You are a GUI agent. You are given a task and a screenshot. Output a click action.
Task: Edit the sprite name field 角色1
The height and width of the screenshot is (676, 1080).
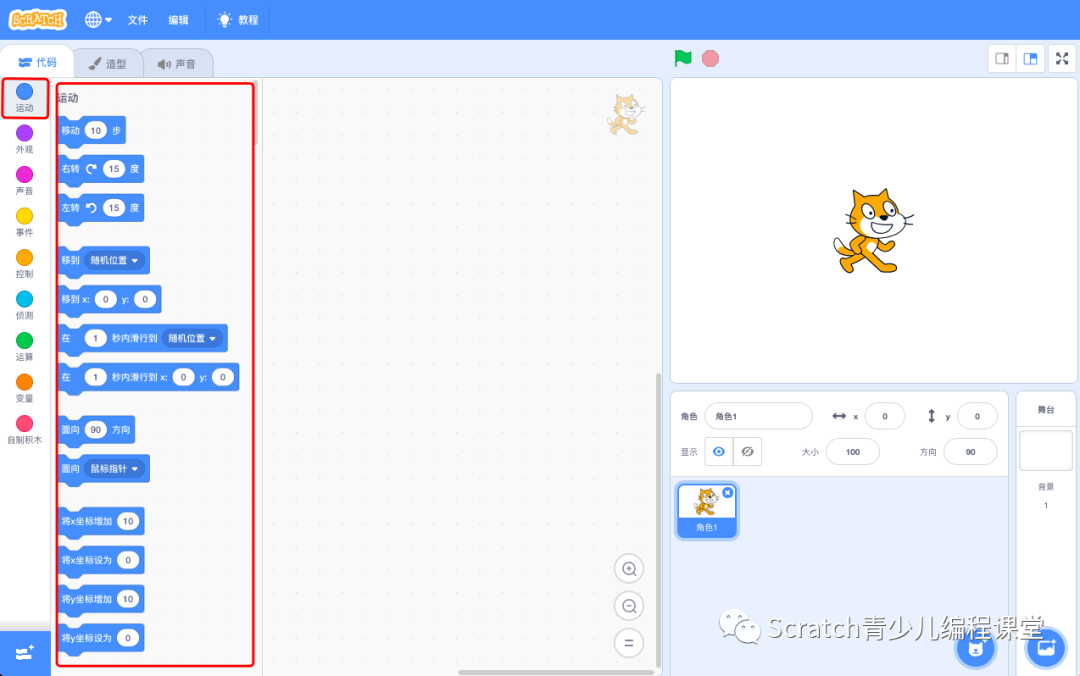tap(758, 416)
